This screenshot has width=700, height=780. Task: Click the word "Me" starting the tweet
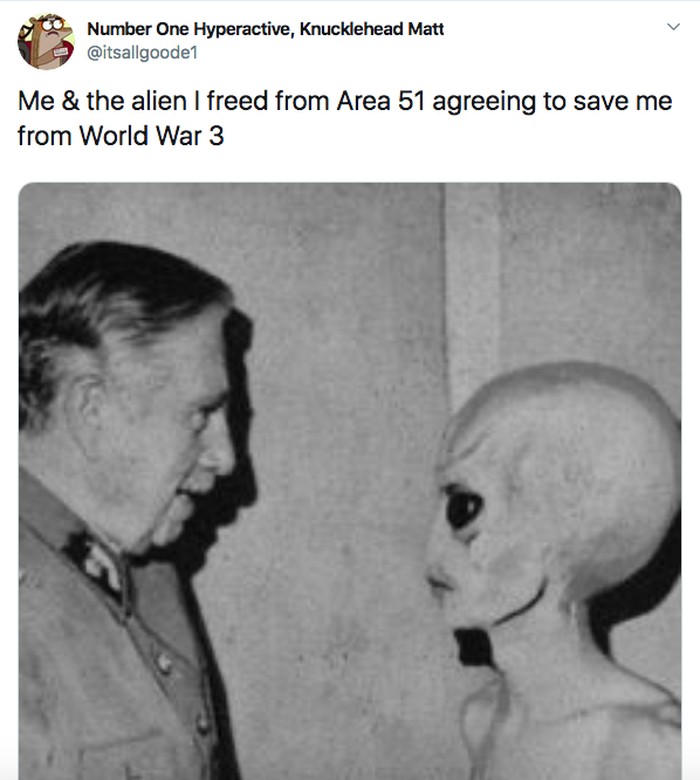point(36,101)
